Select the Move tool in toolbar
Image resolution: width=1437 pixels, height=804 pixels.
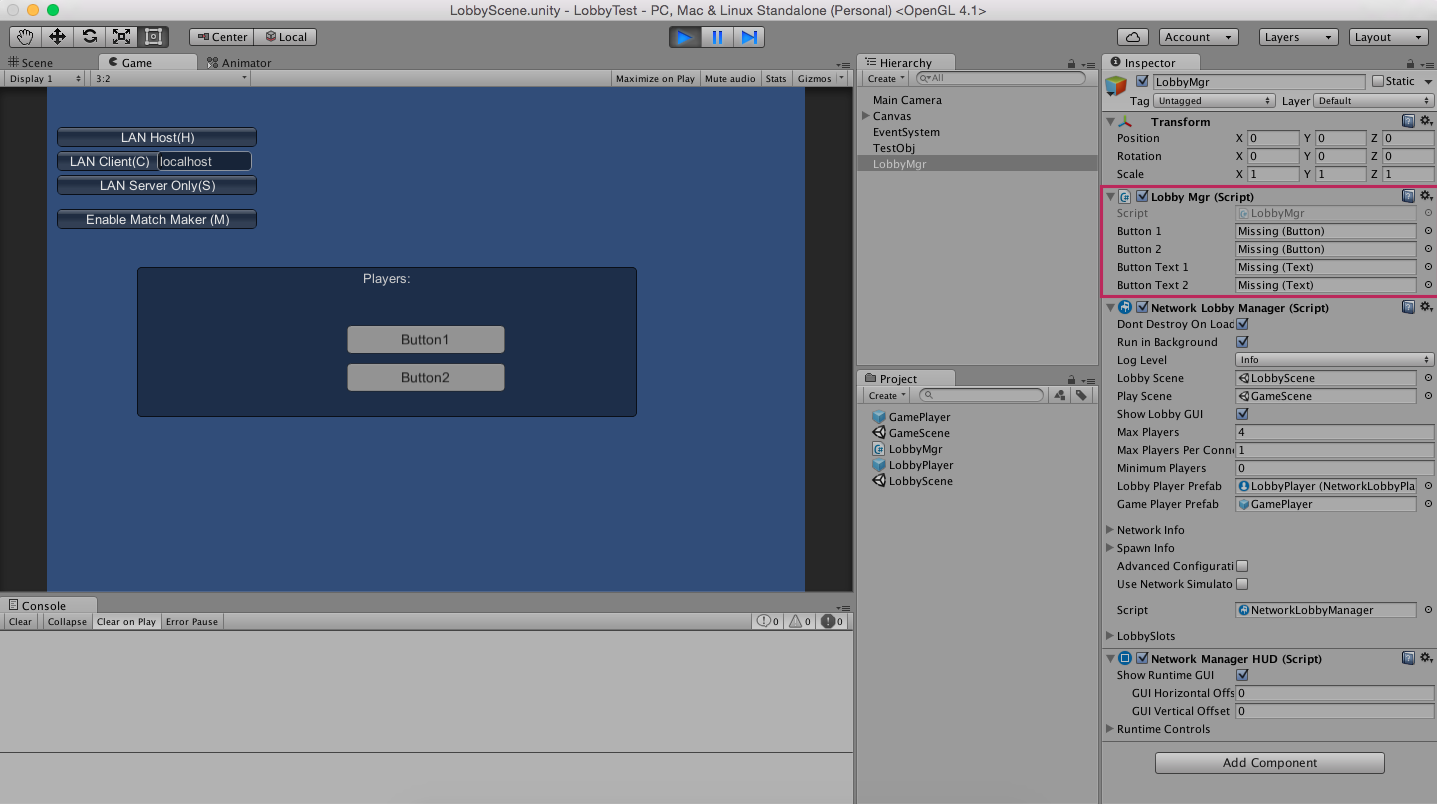pyautogui.click(x=57, y=37)
